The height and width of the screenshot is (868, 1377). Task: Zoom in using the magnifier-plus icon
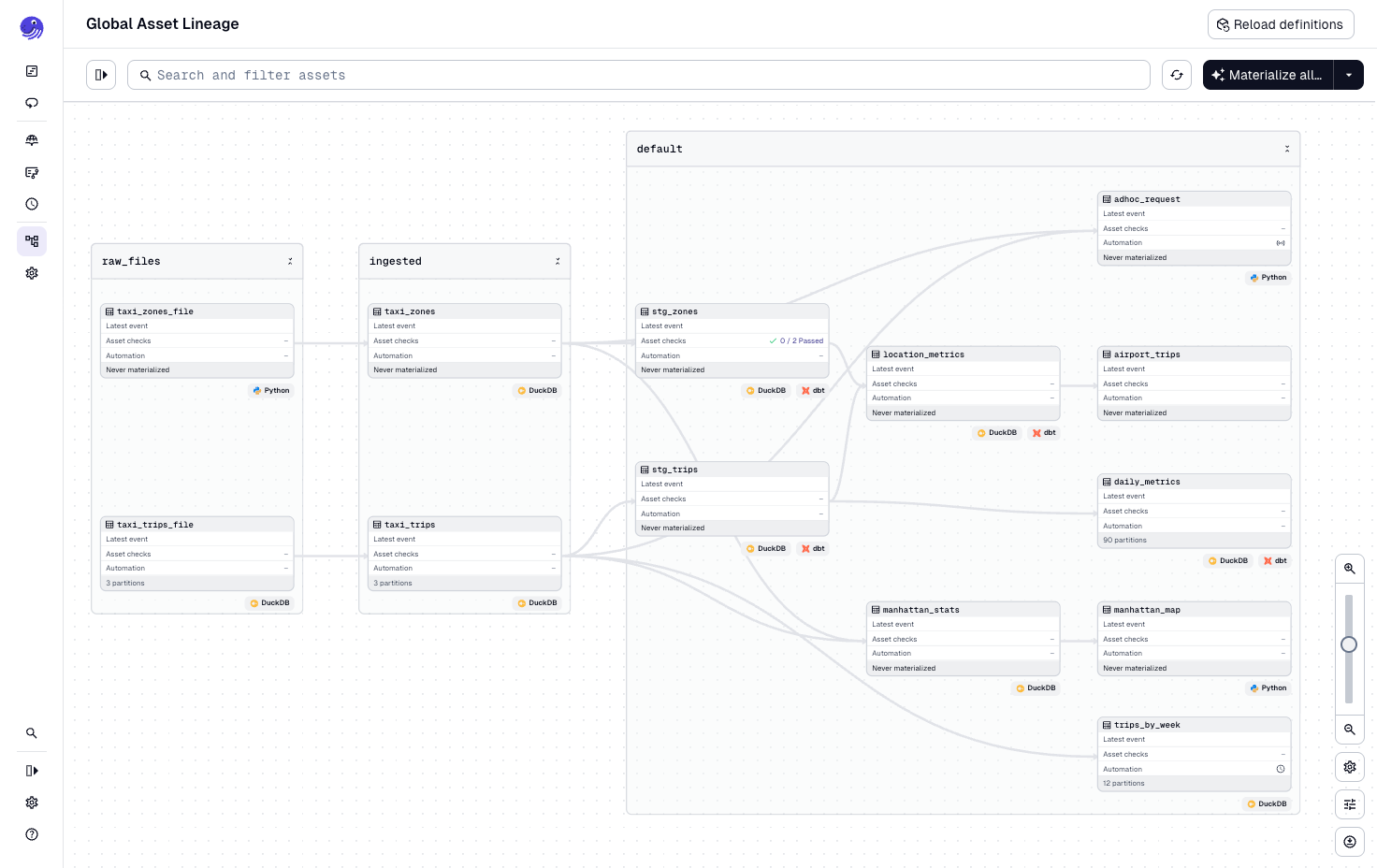tap(1349, 568)
